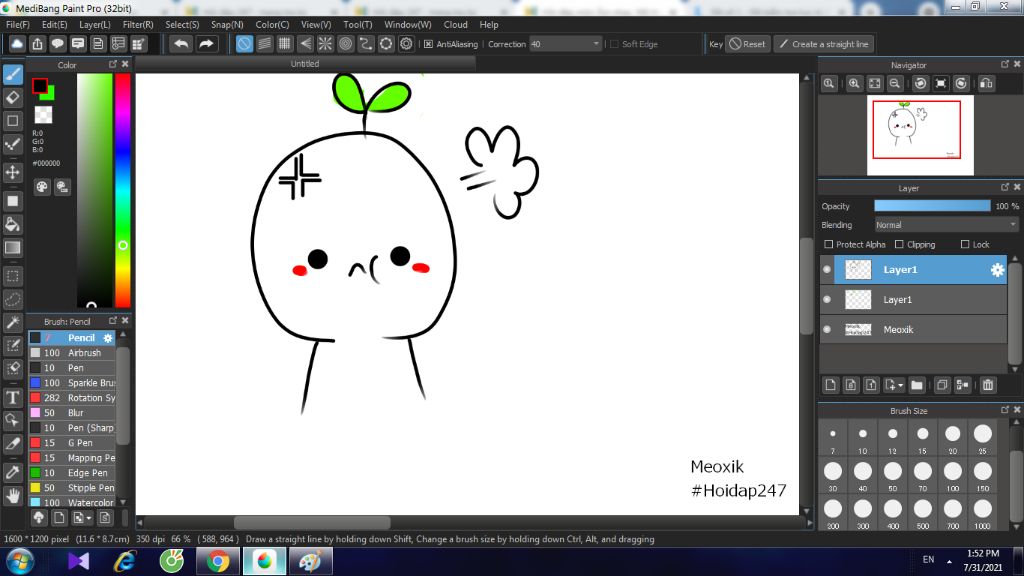1024x576 pixels.
Task: Select the Eraser tool
Action: [x=12, y=98]
